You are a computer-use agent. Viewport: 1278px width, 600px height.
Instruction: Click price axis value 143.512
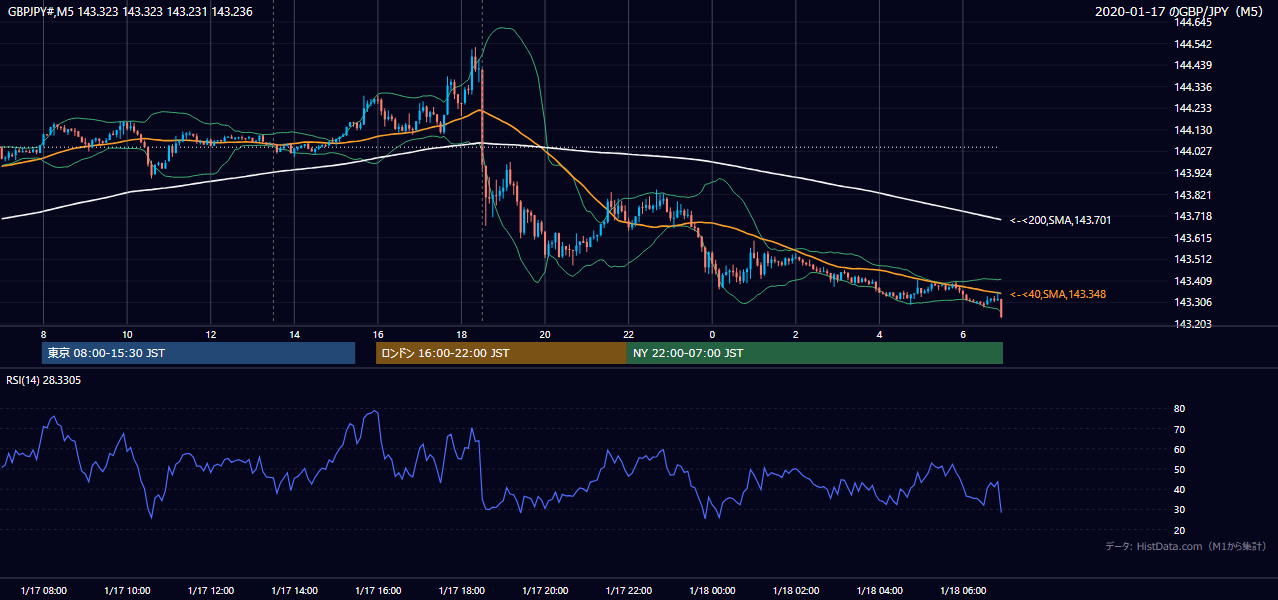pos(1194,259)
